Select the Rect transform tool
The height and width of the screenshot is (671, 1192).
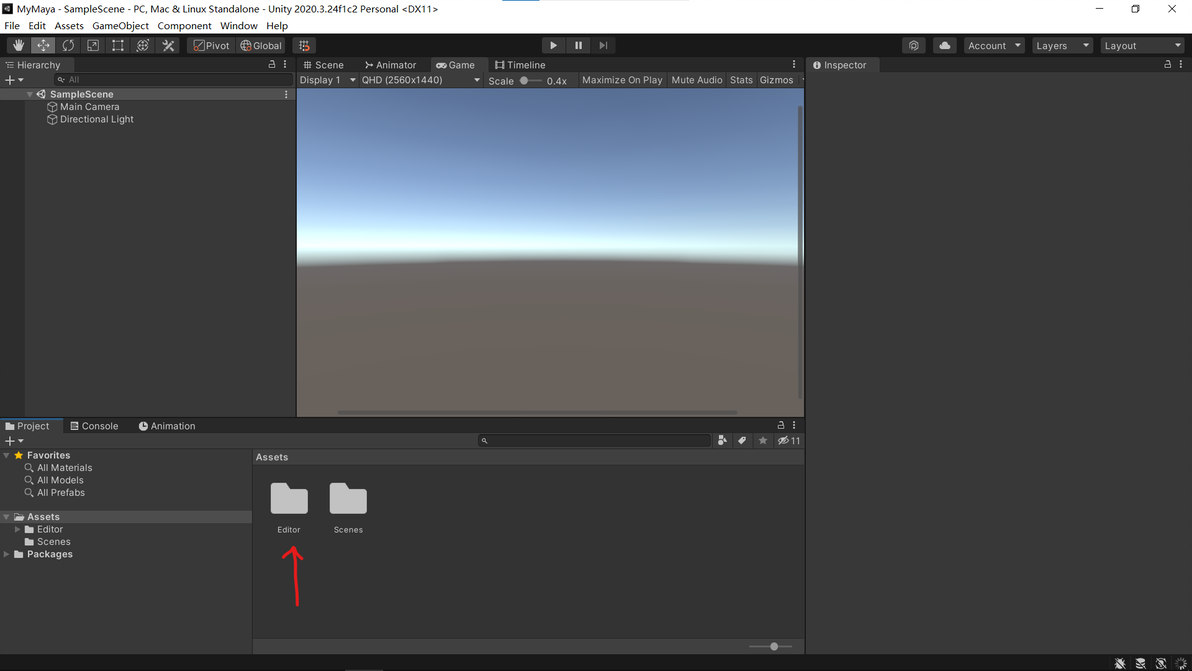click(x=118, y=46)
